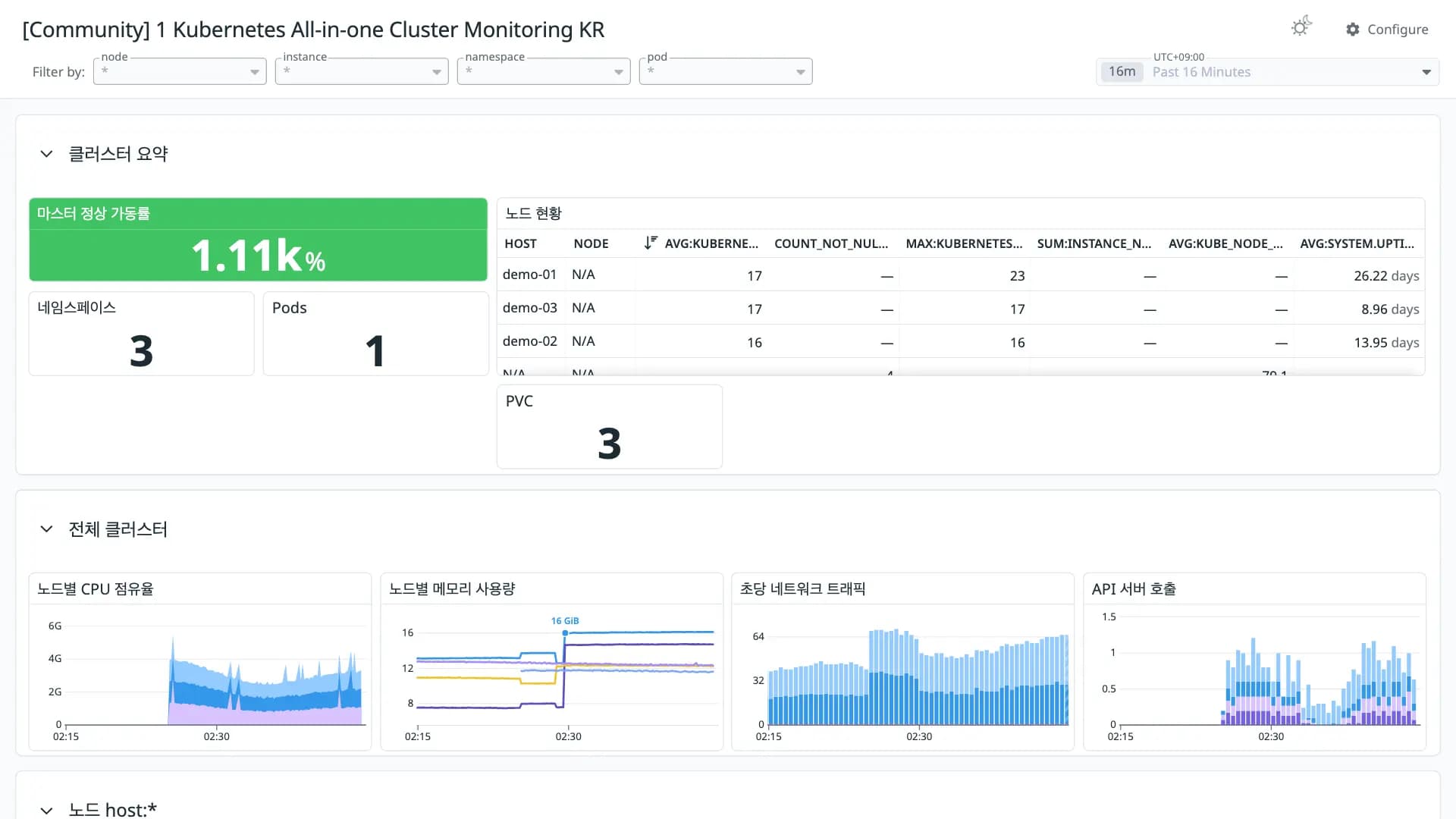
Task: Click the 노드별 CPU 점유율 graph title
Action: tap(96, 589)
